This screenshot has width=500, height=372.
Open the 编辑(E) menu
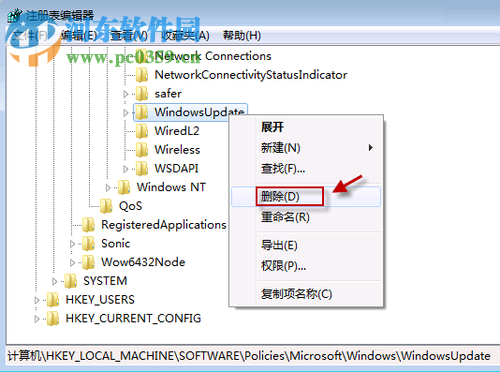(79, 35)
